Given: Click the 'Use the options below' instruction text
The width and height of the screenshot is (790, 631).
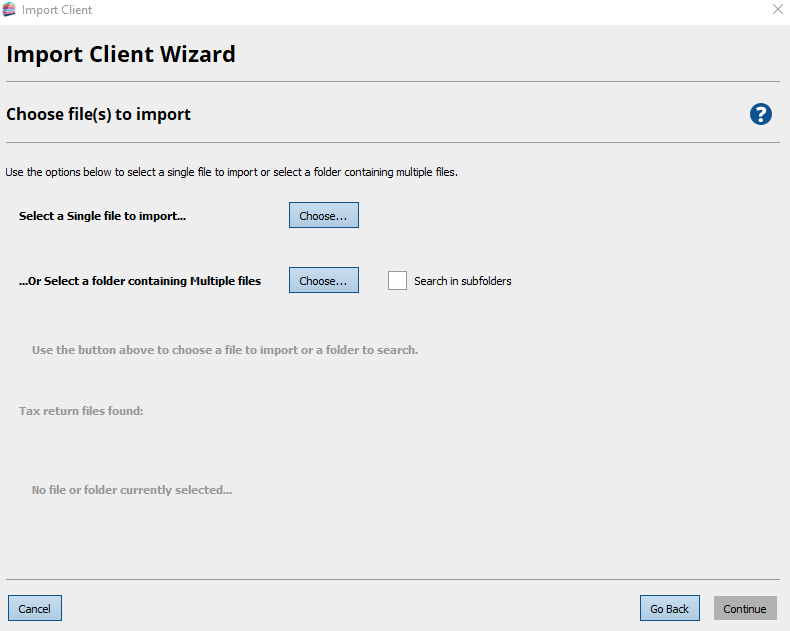Looking at the screenshot, I should pos(231,172).
